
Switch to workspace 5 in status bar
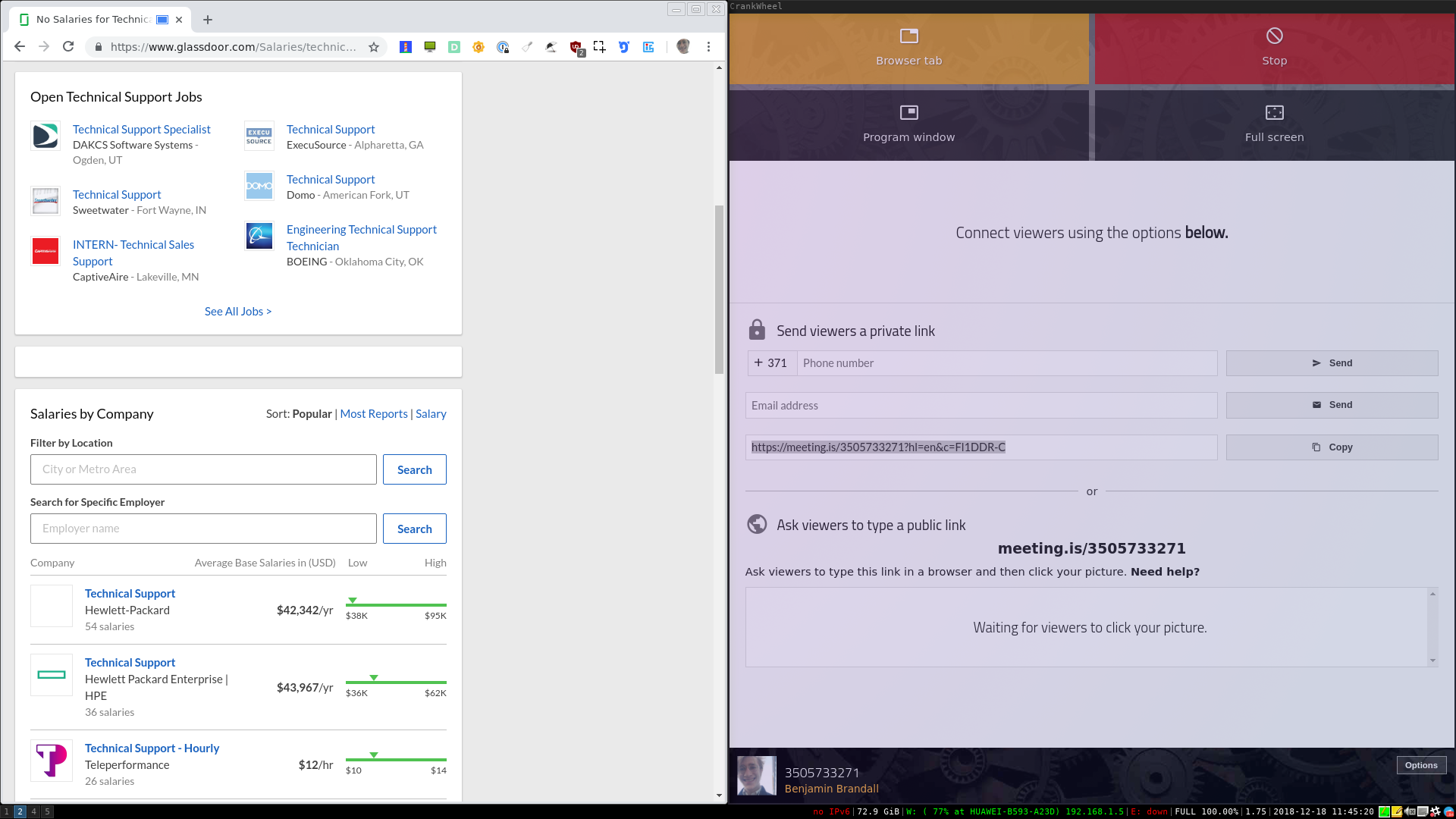[47, 811]
